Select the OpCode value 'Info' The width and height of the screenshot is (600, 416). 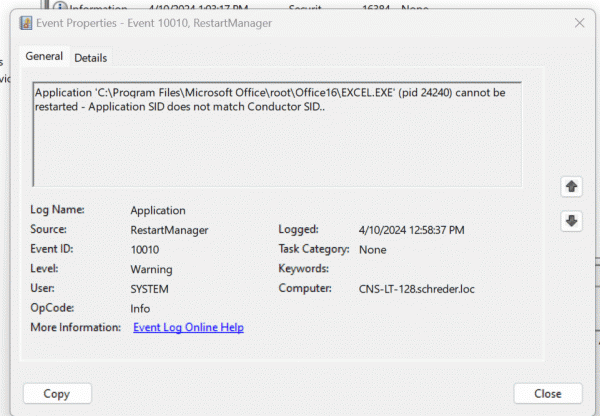click(140, 308)
